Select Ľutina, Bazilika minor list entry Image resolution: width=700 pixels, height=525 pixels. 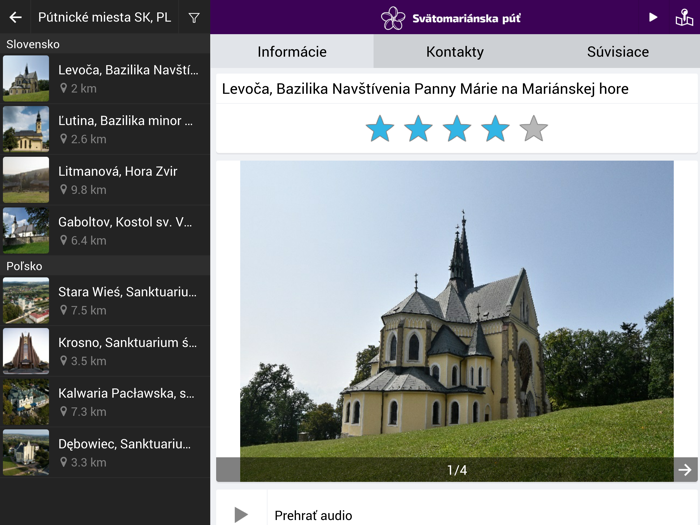point(105,129)
